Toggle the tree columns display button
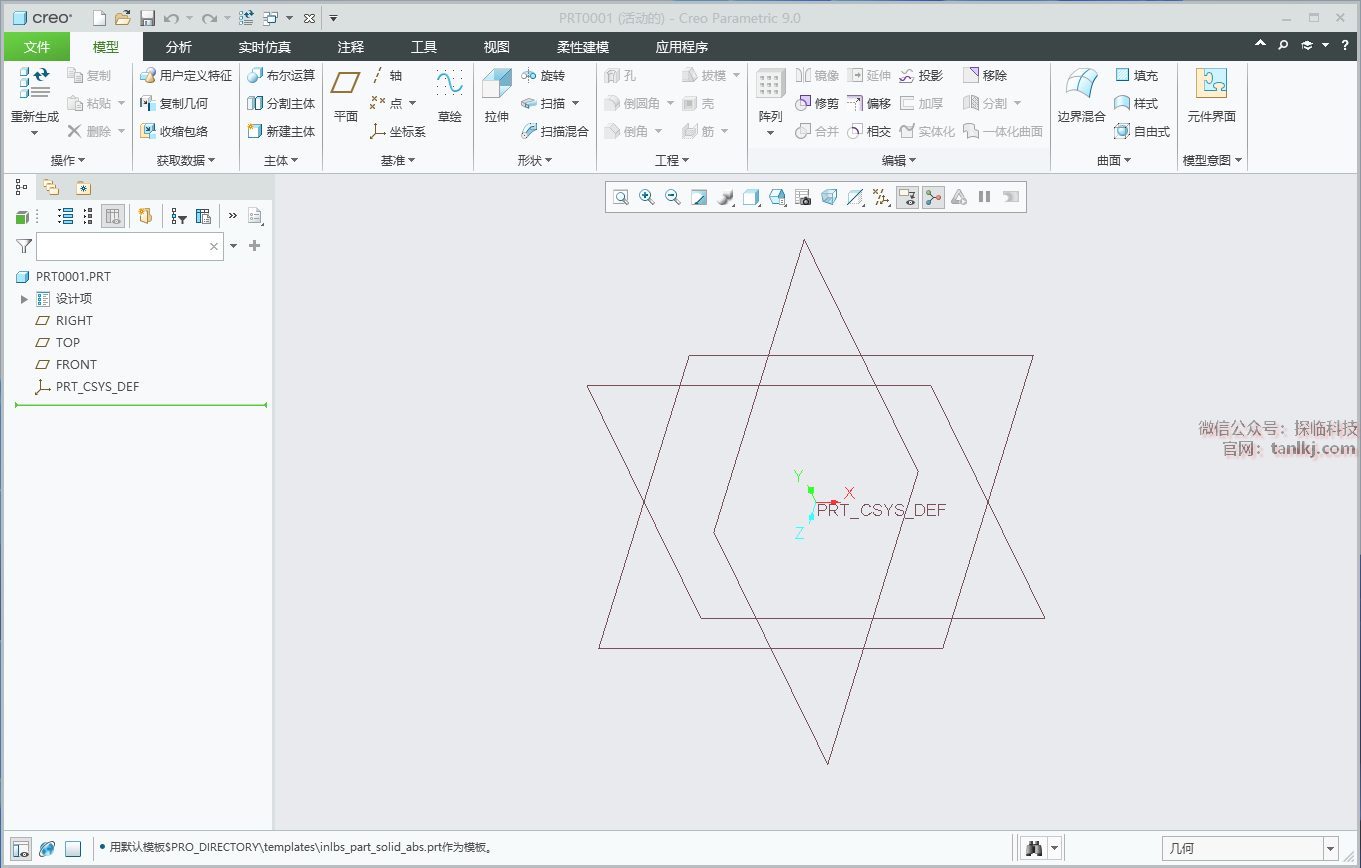The height and width of the screenshot is (868, 1361). pyautogui.click(x=113, y=216)
